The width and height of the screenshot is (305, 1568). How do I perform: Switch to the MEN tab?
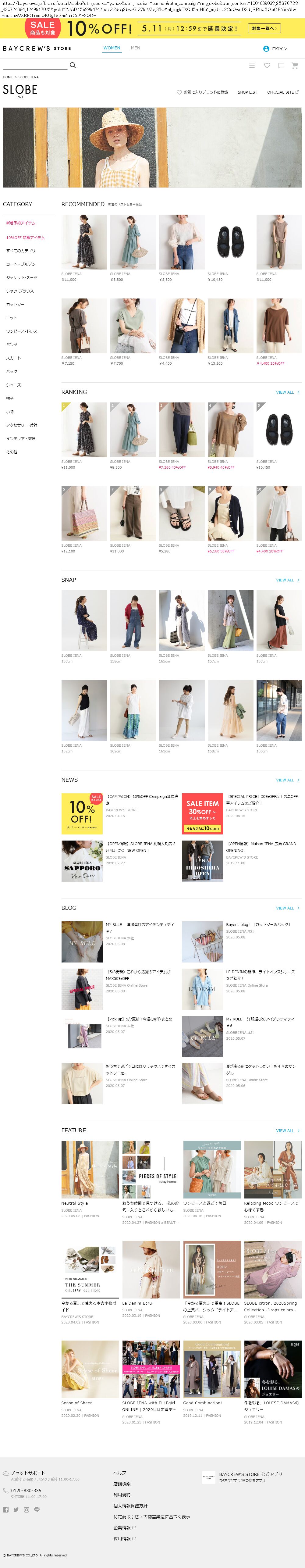coord(135,48)
